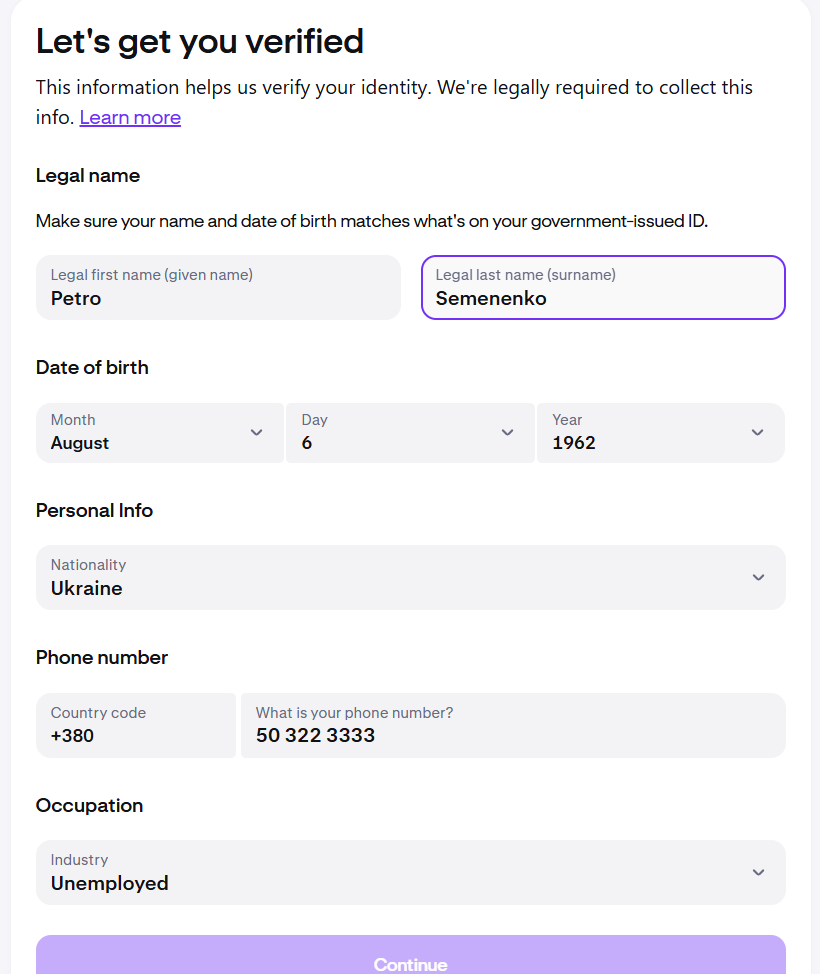Click the chevron arrow in the Nationality field
Viewport: 820px width, 974px height.
758,577
